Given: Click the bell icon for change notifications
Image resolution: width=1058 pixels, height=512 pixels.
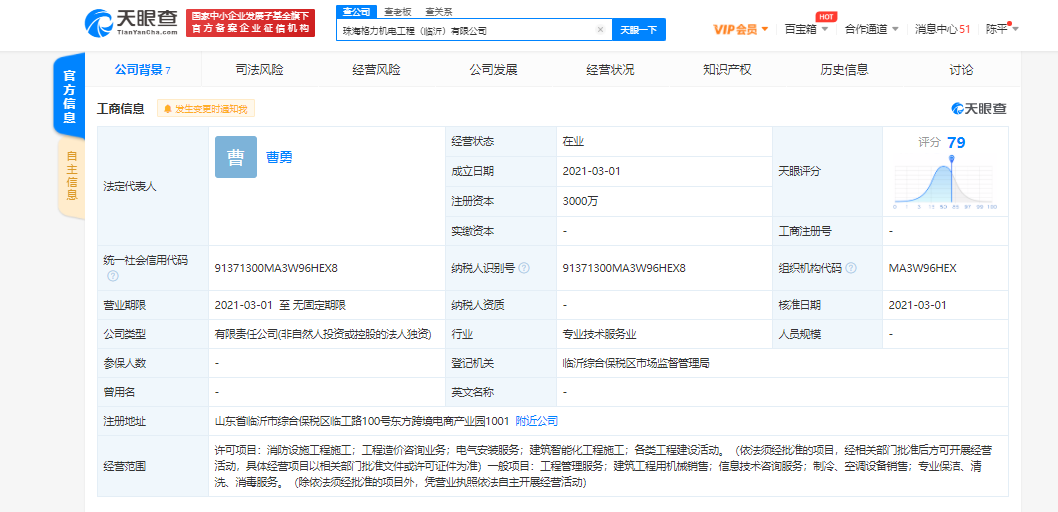Looking at the screenshot, I should [x=167, y=109].
